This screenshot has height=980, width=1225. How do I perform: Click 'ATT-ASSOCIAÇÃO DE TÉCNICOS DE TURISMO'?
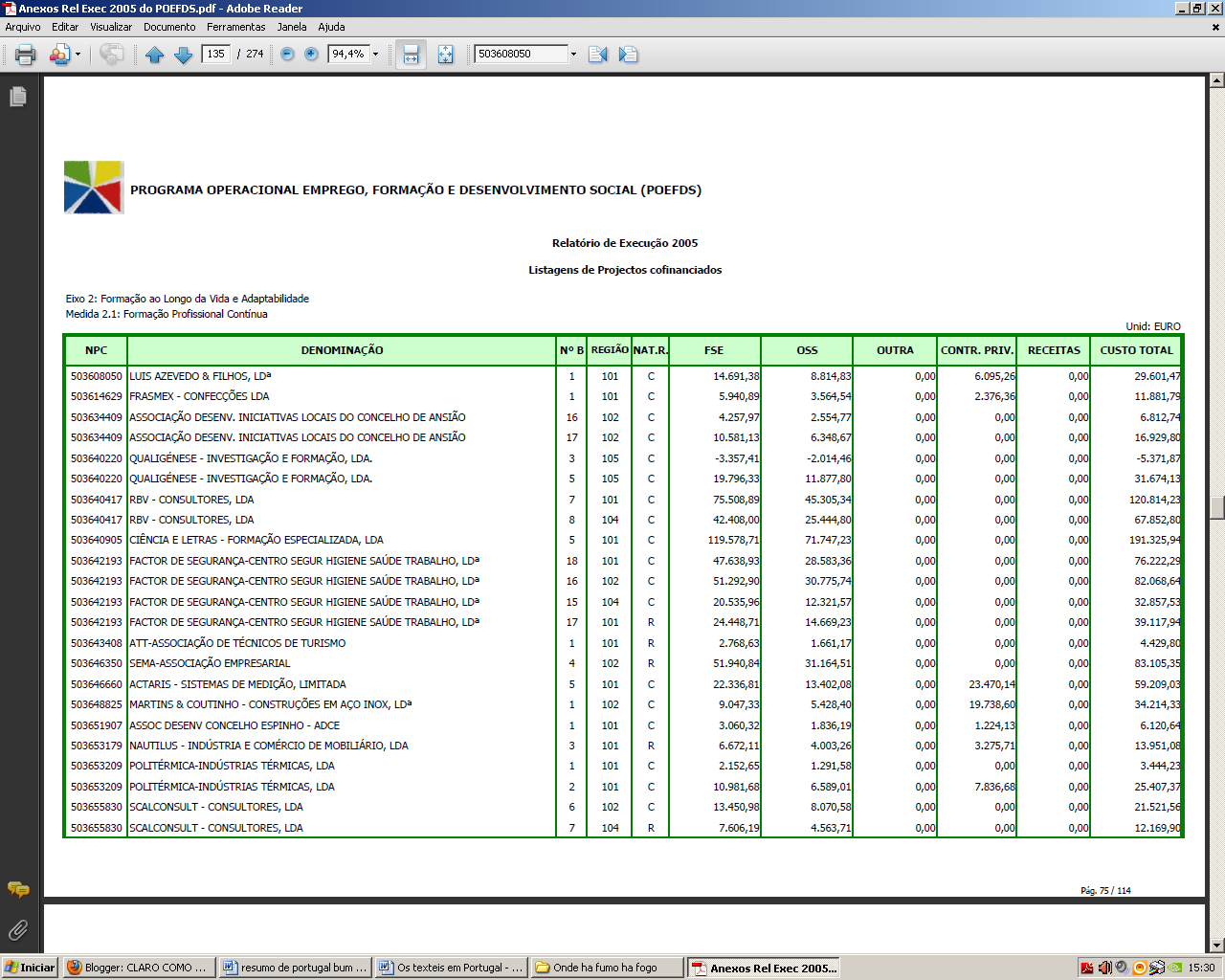coord(237,643)
